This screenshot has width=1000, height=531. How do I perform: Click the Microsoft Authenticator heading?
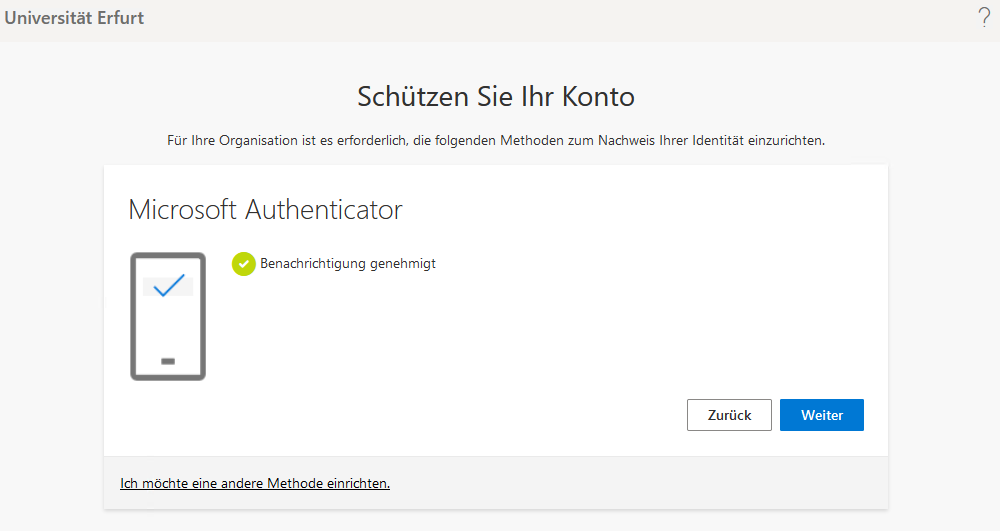click(x=265, y=210)
